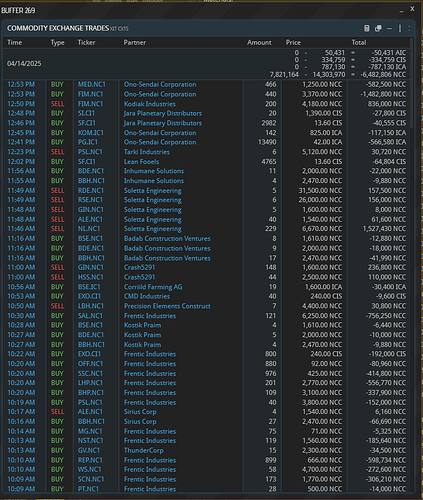
Task: Open the MED.NC1 ticker link
Action: 91,84
